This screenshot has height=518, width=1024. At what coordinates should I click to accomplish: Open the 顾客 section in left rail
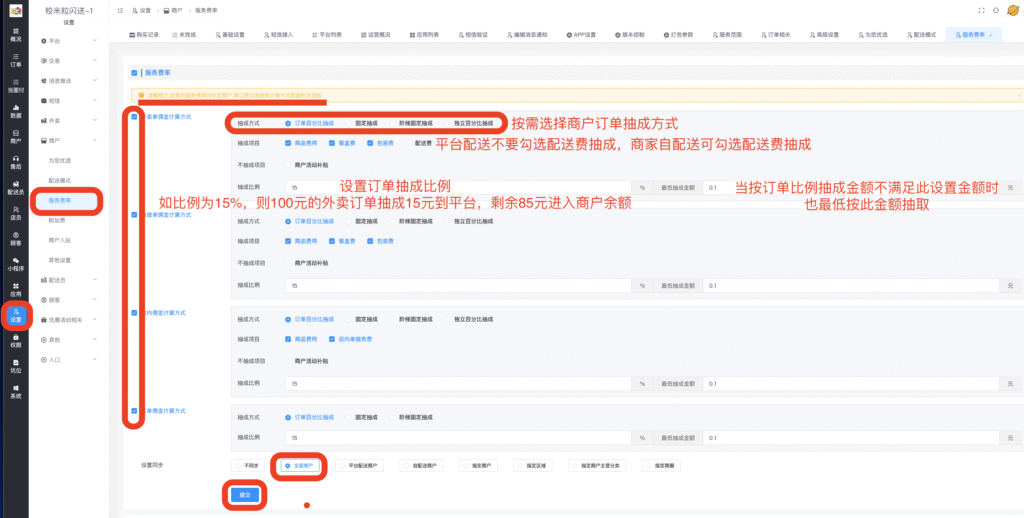click(x=16, y=238)
